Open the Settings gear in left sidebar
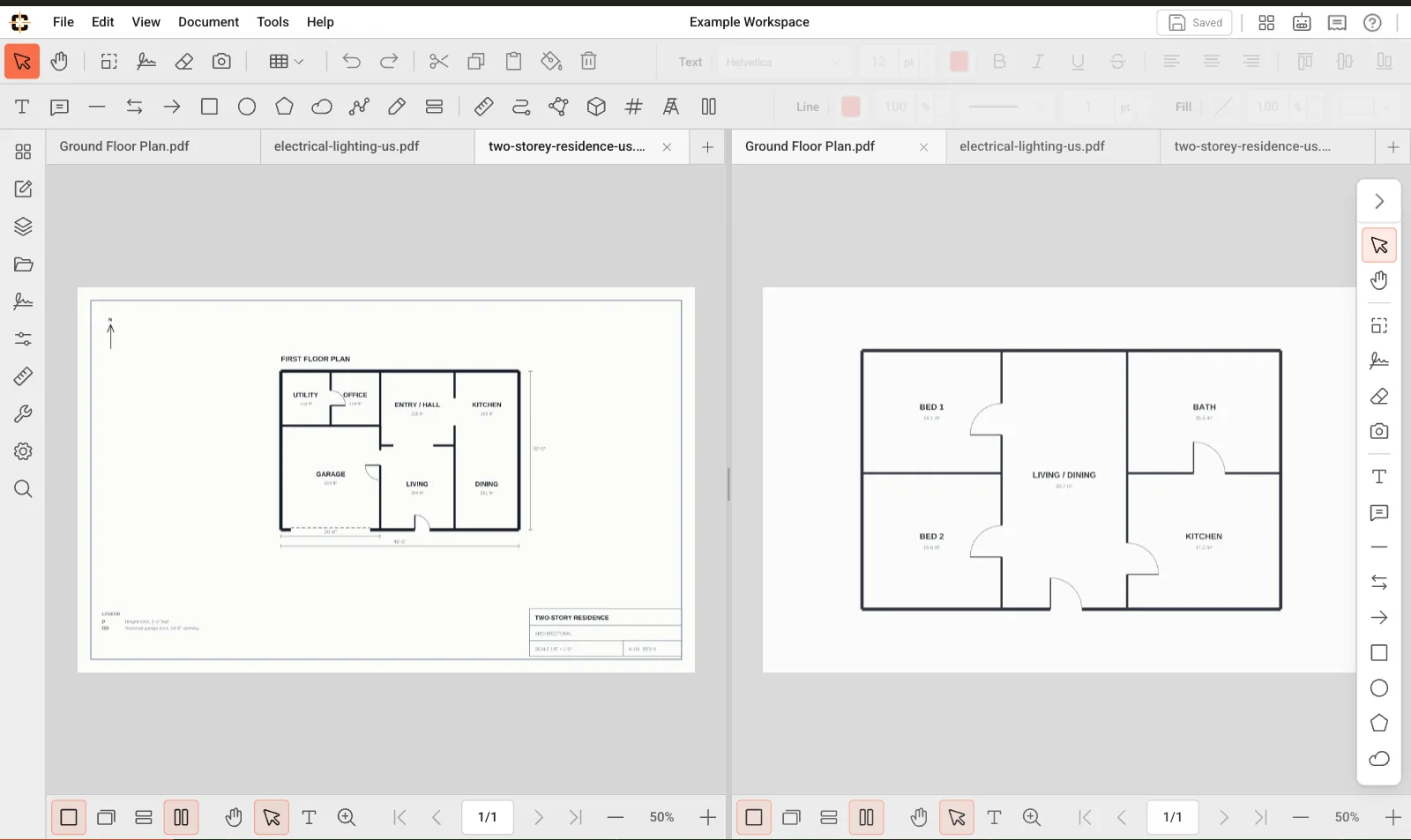Image resolution: width=1411 pixels, height=840 pixels. [x=23, y=451]
